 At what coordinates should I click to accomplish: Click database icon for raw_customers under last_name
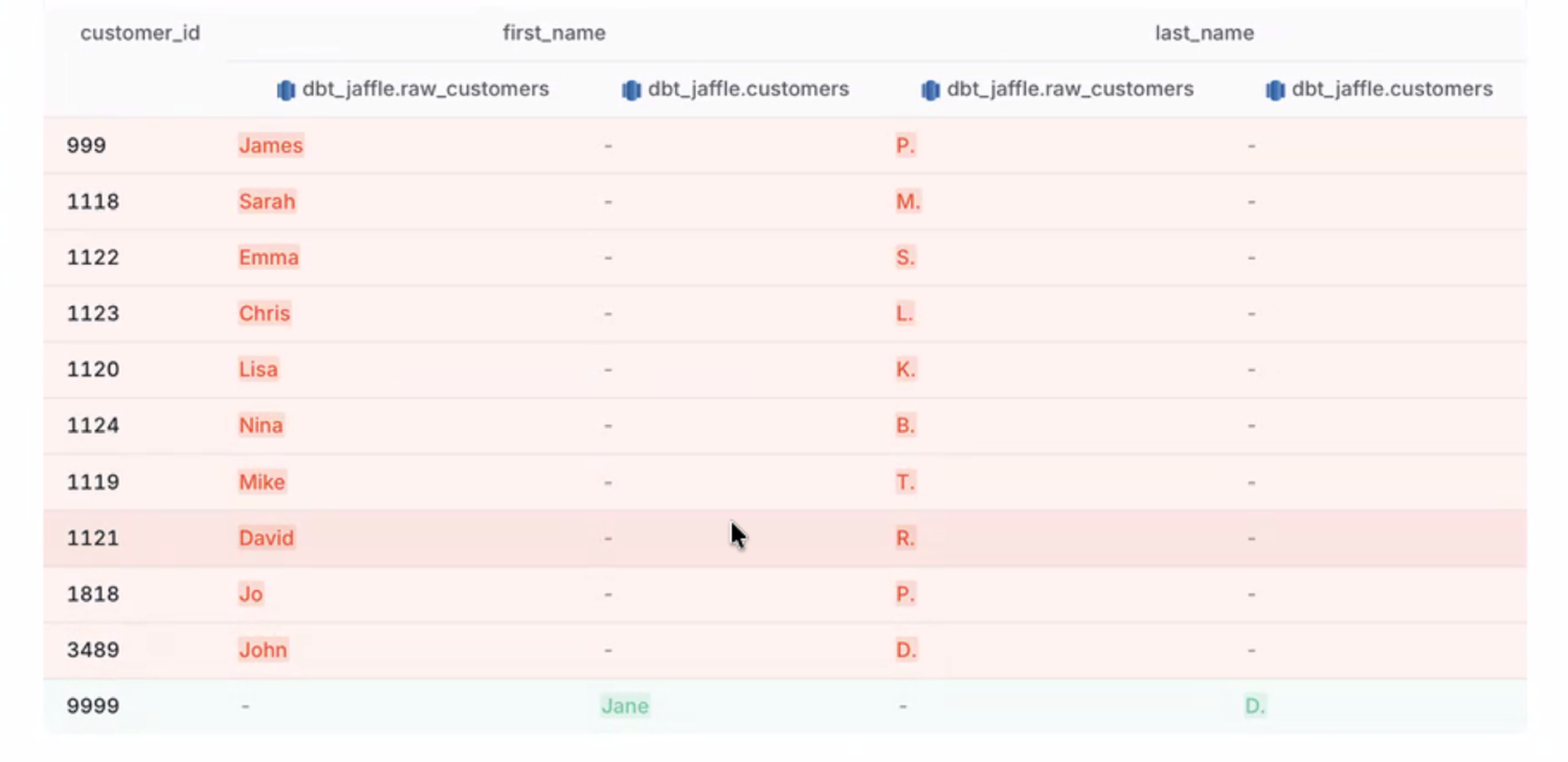pos(930,90)
